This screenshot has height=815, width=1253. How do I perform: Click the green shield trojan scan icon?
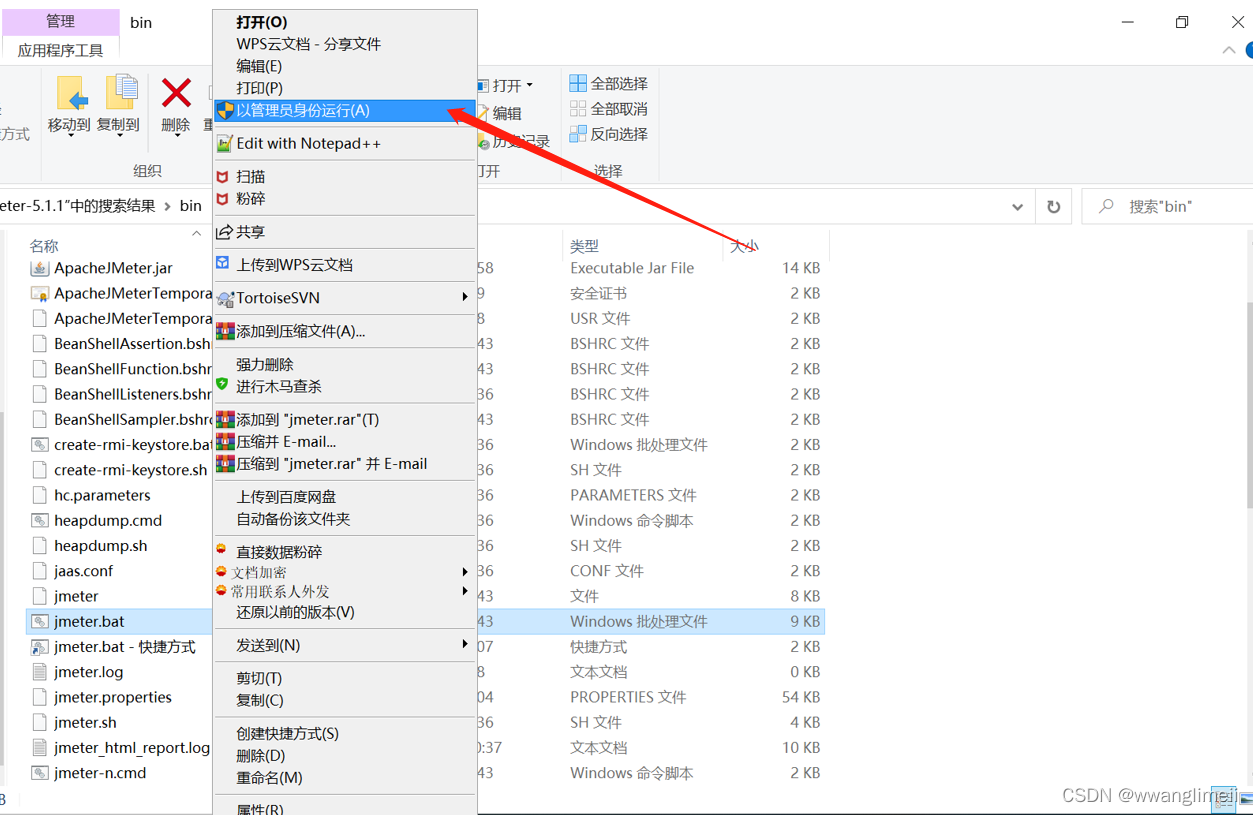(x=222, y=384)
